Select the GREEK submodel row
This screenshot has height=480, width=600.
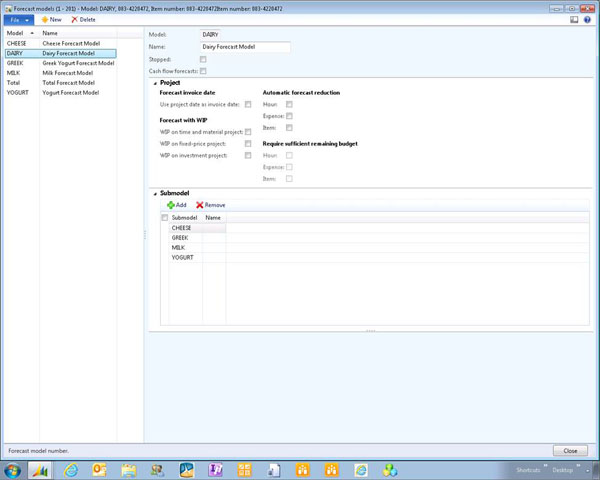pyautogui.click(x=197, y=238)
